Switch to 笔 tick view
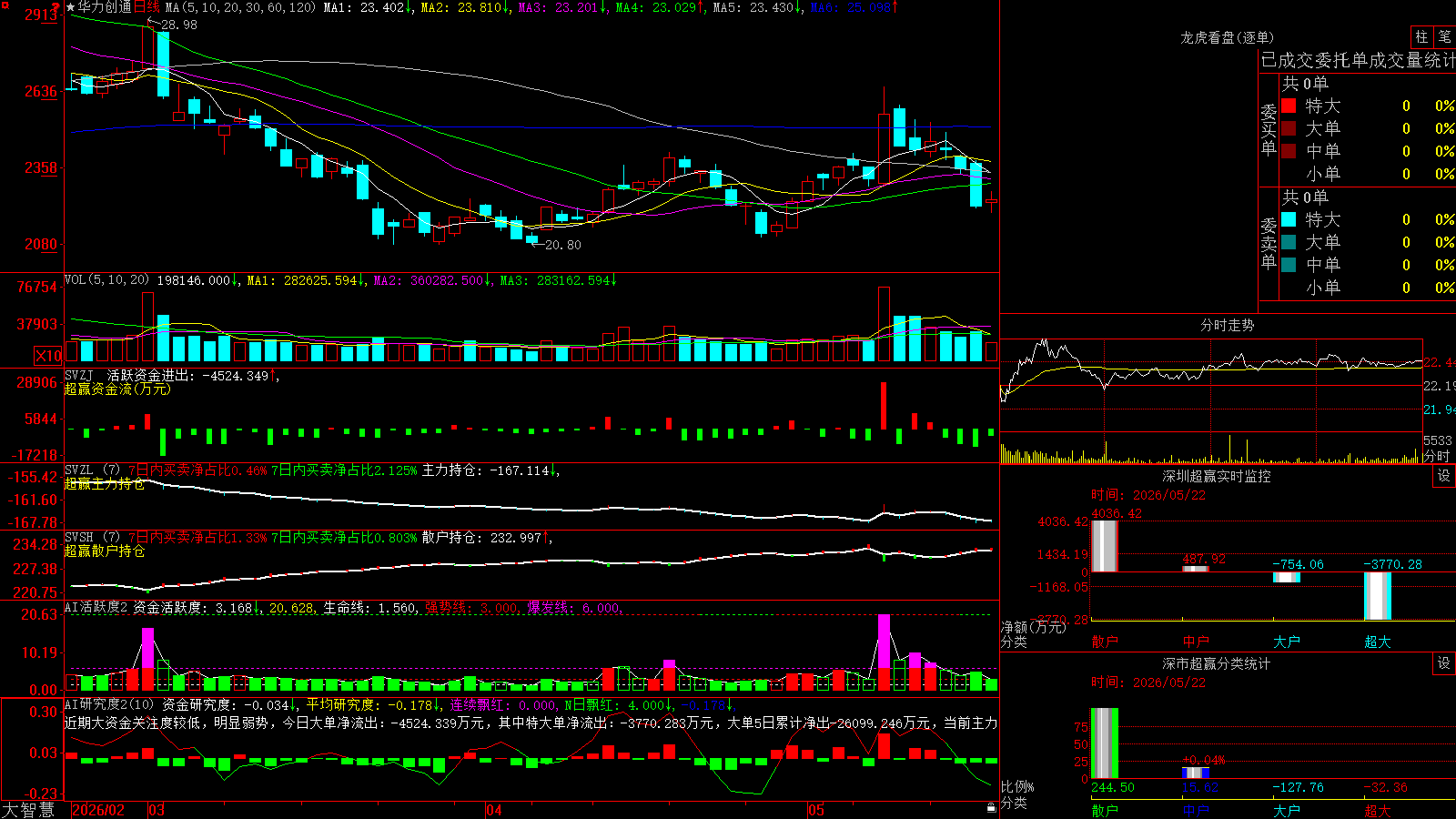This screenshot has height=819, width=1456. pos(1444,36)
